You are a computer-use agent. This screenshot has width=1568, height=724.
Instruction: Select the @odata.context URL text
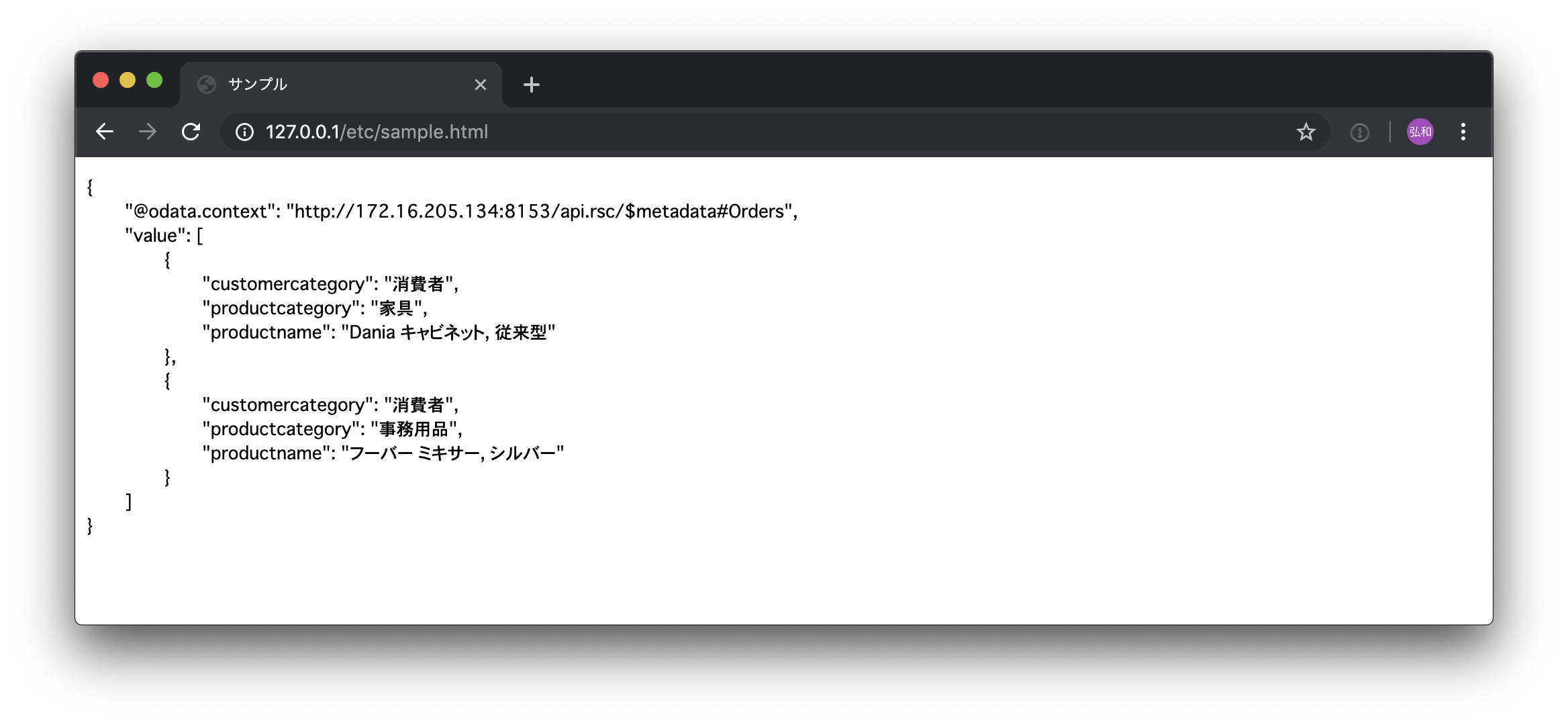pos(540,212)
